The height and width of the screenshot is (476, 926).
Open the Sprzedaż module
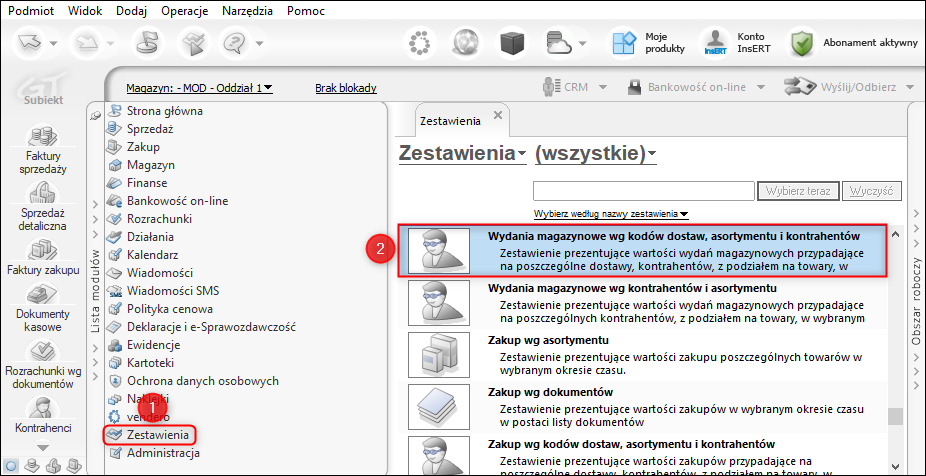[149, 129]
